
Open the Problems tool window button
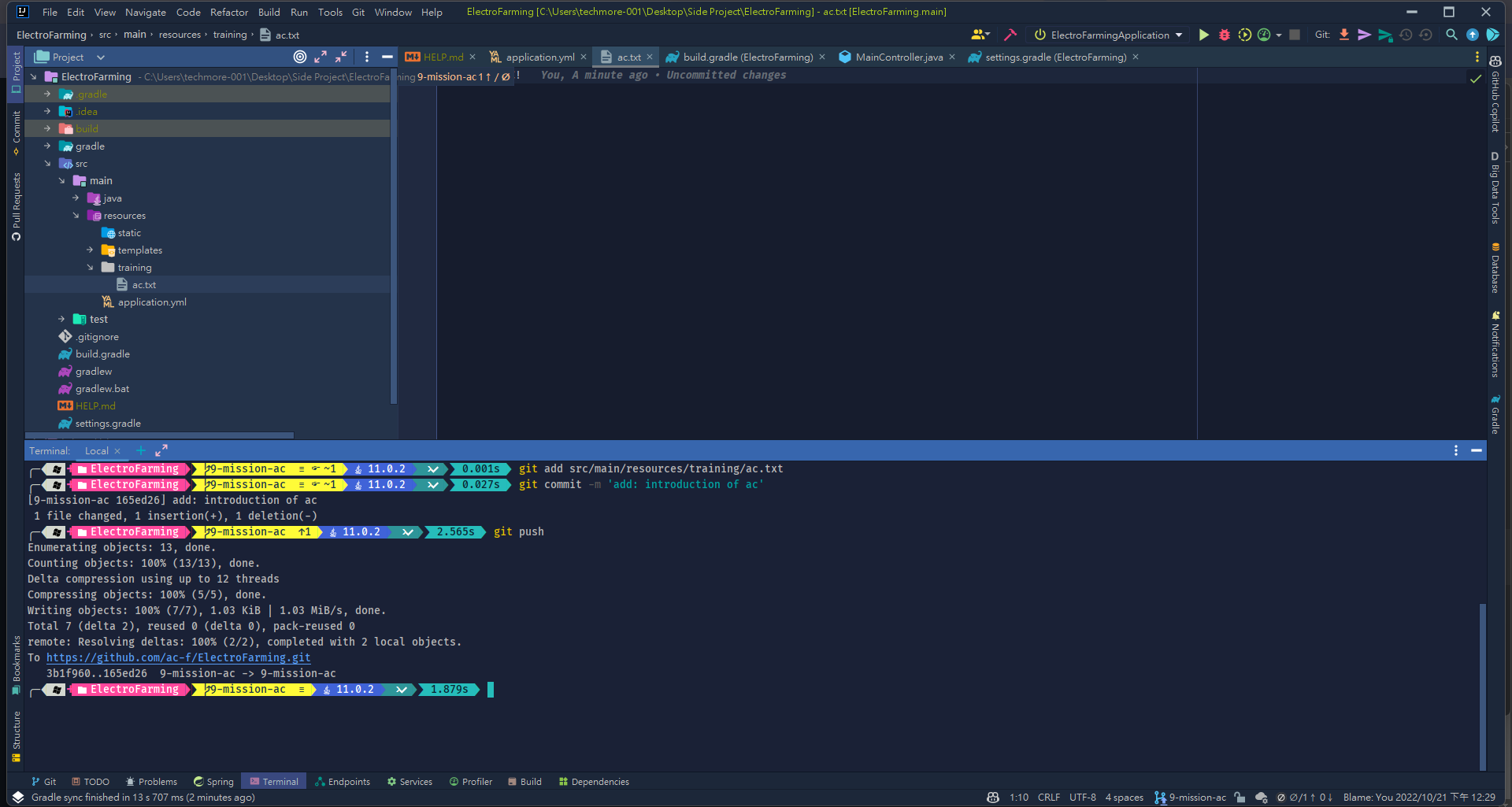point(151,782)
